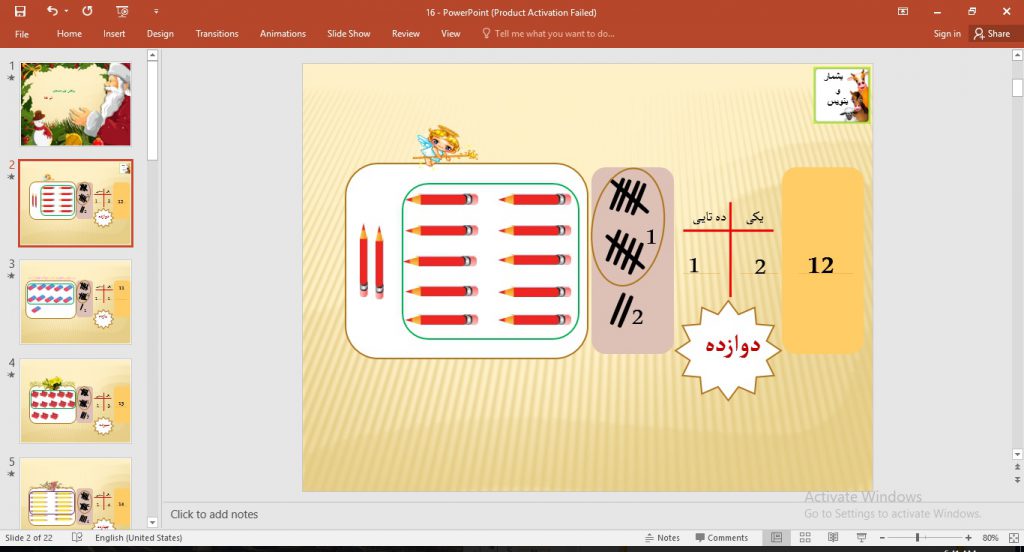Click the Repeat/Redo icon

pyautogui.click(x=87, y=12)
